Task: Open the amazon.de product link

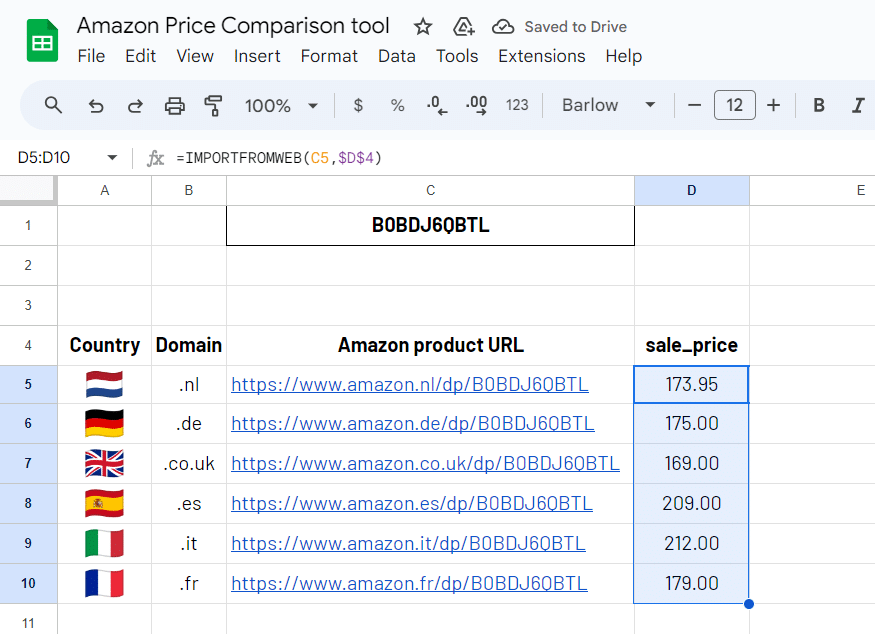Action: point(412,424)
